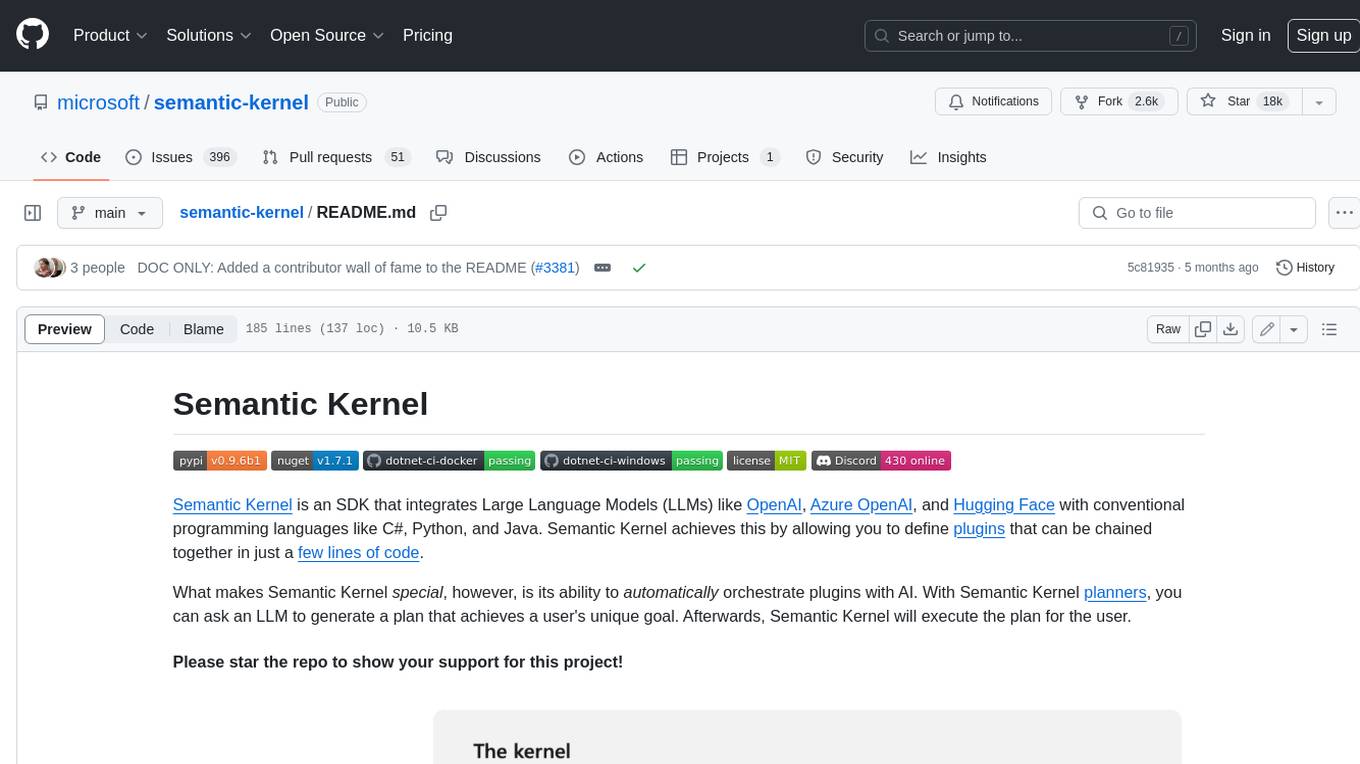Switch to the Issues tab
Screen dimensions: 1360x764
[x=180, y=157]
